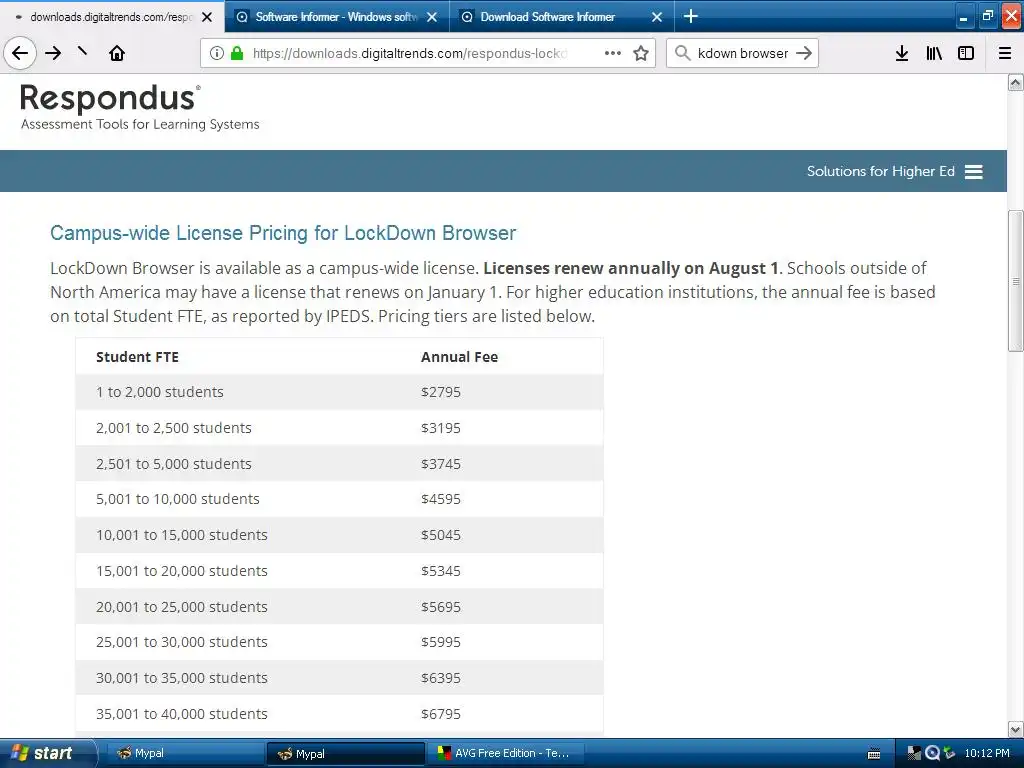Click the $3745 annual fee value
1024x768 pixels.
pyautogui.click(x=441, y=464)
